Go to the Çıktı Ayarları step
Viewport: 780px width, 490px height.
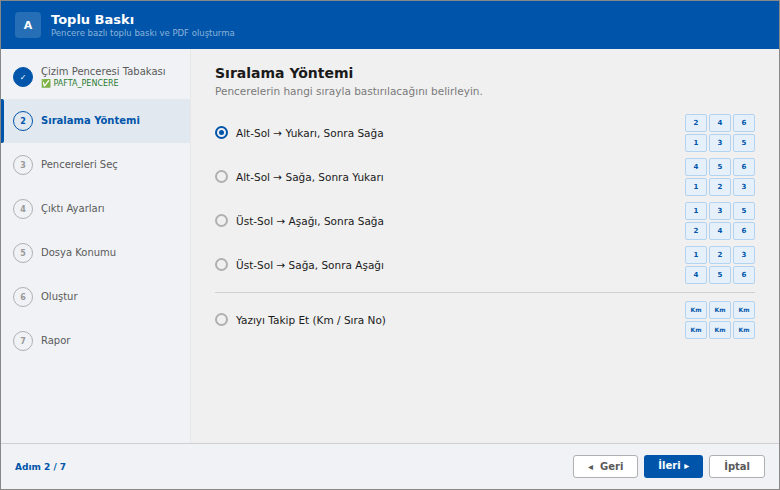pos(96,209)
